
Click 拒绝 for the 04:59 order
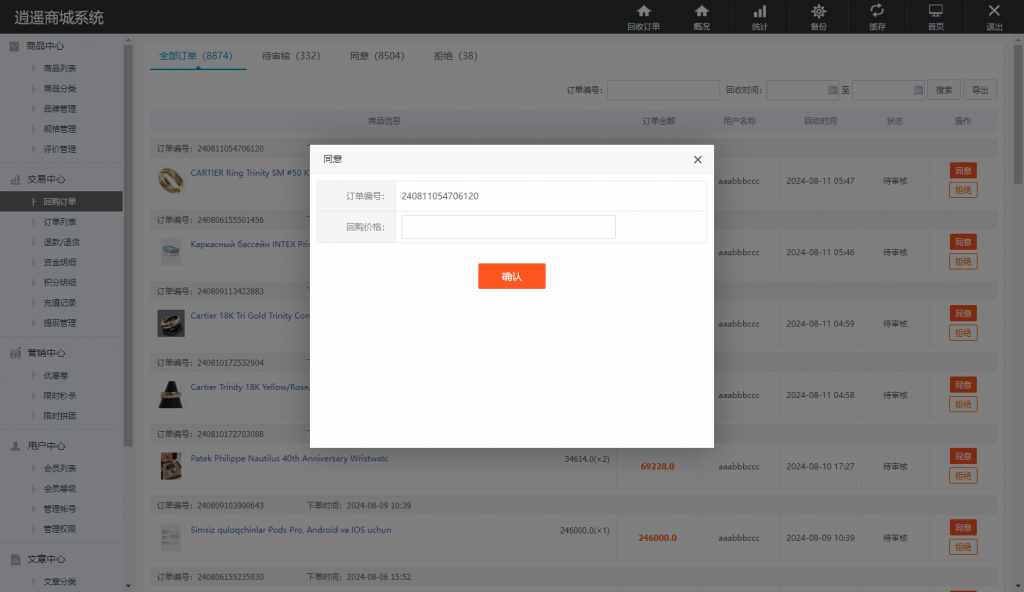[x=963, y=333]
